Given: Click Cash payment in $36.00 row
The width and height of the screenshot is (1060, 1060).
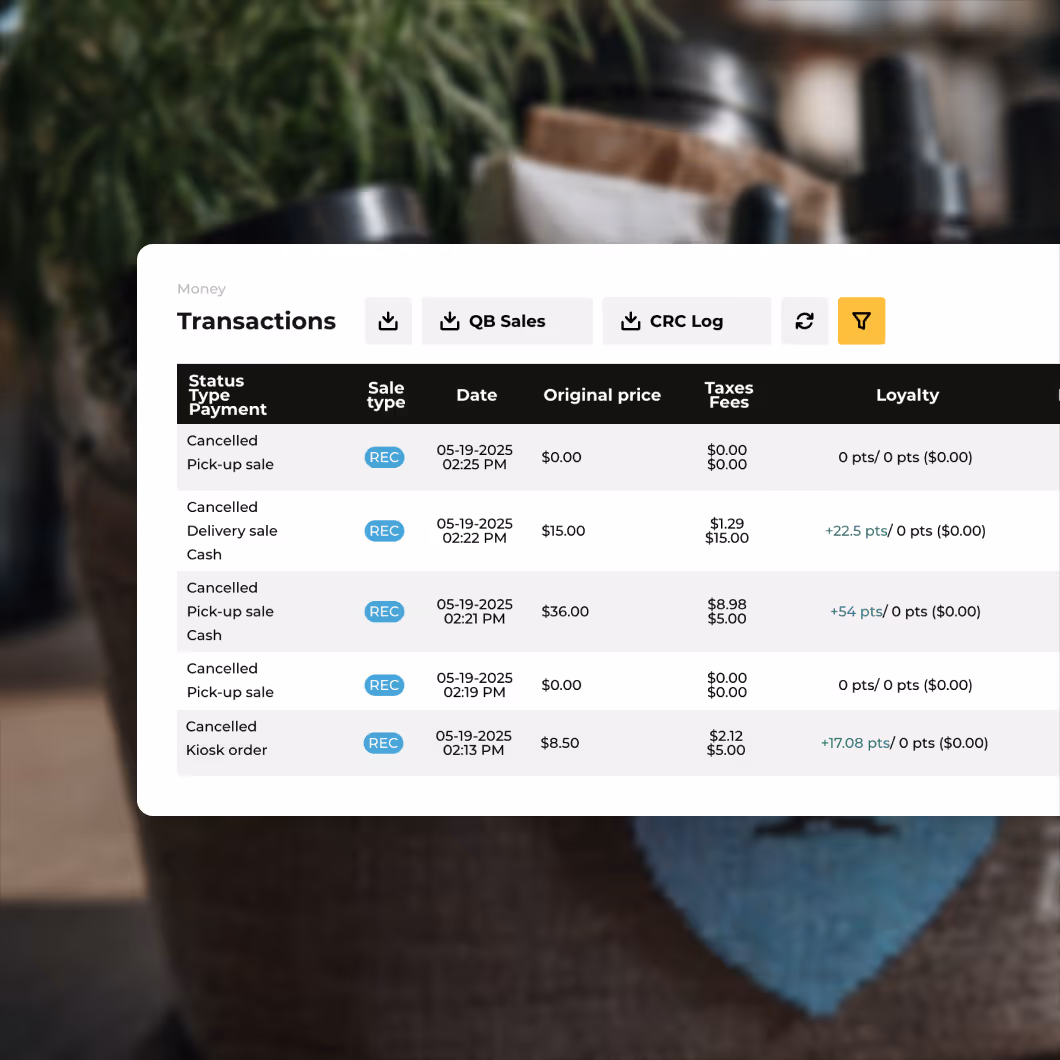Looking at the screenshot, I should [204, 635].
